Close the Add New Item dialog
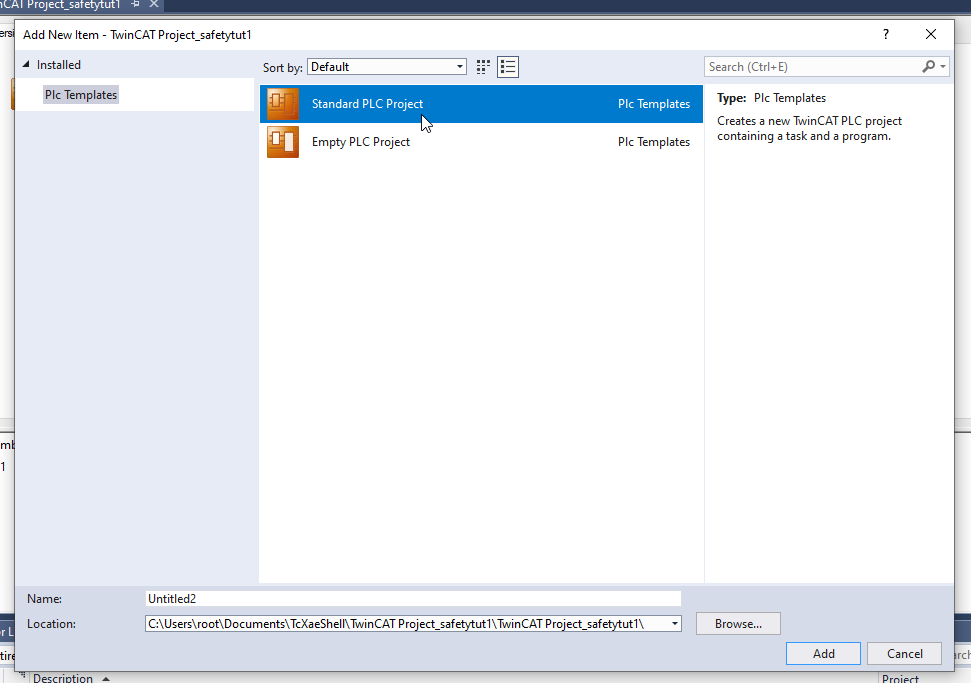The height and width of the screenshot is (683, 971). point(931,35)
